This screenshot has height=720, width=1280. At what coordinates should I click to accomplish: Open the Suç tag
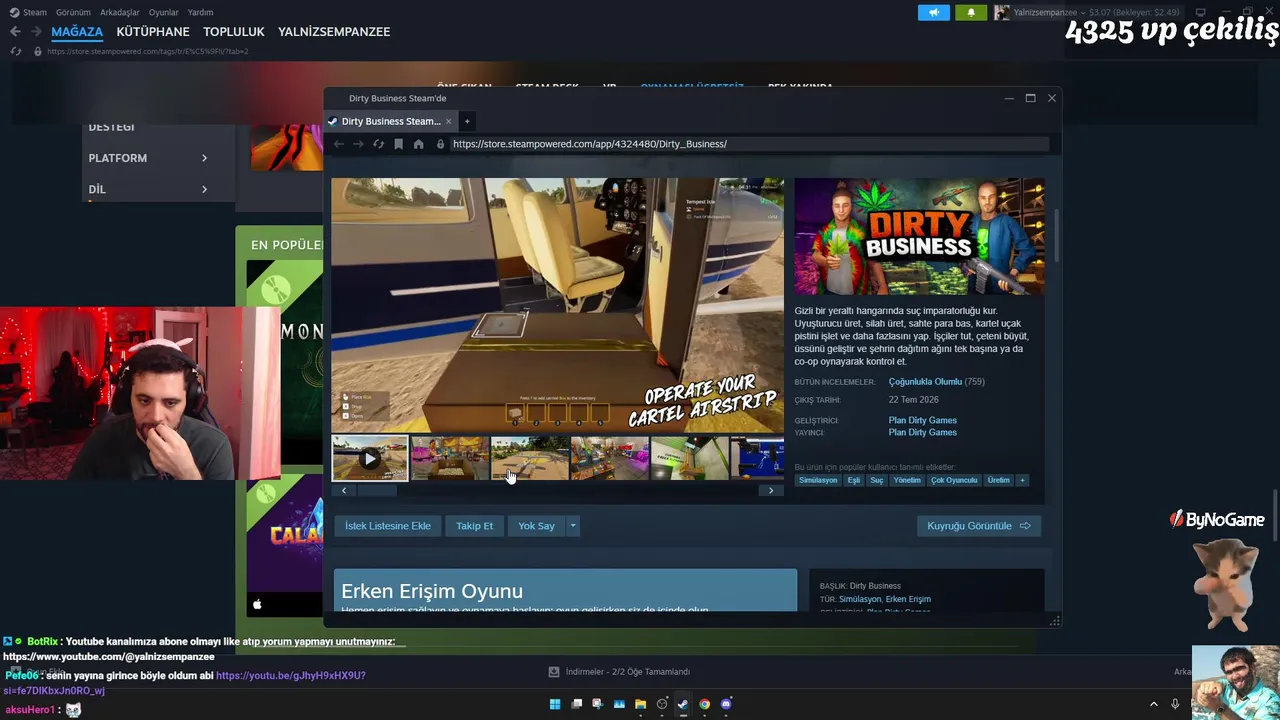877,480
